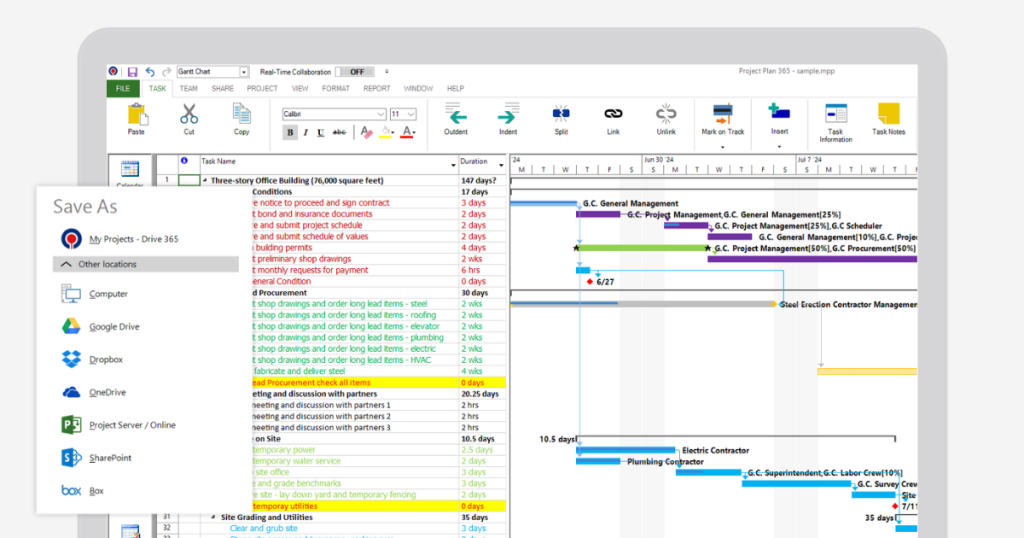Open the Task Information icon
The width and height of the screenshot is (1024, 538).
point(835,114)
